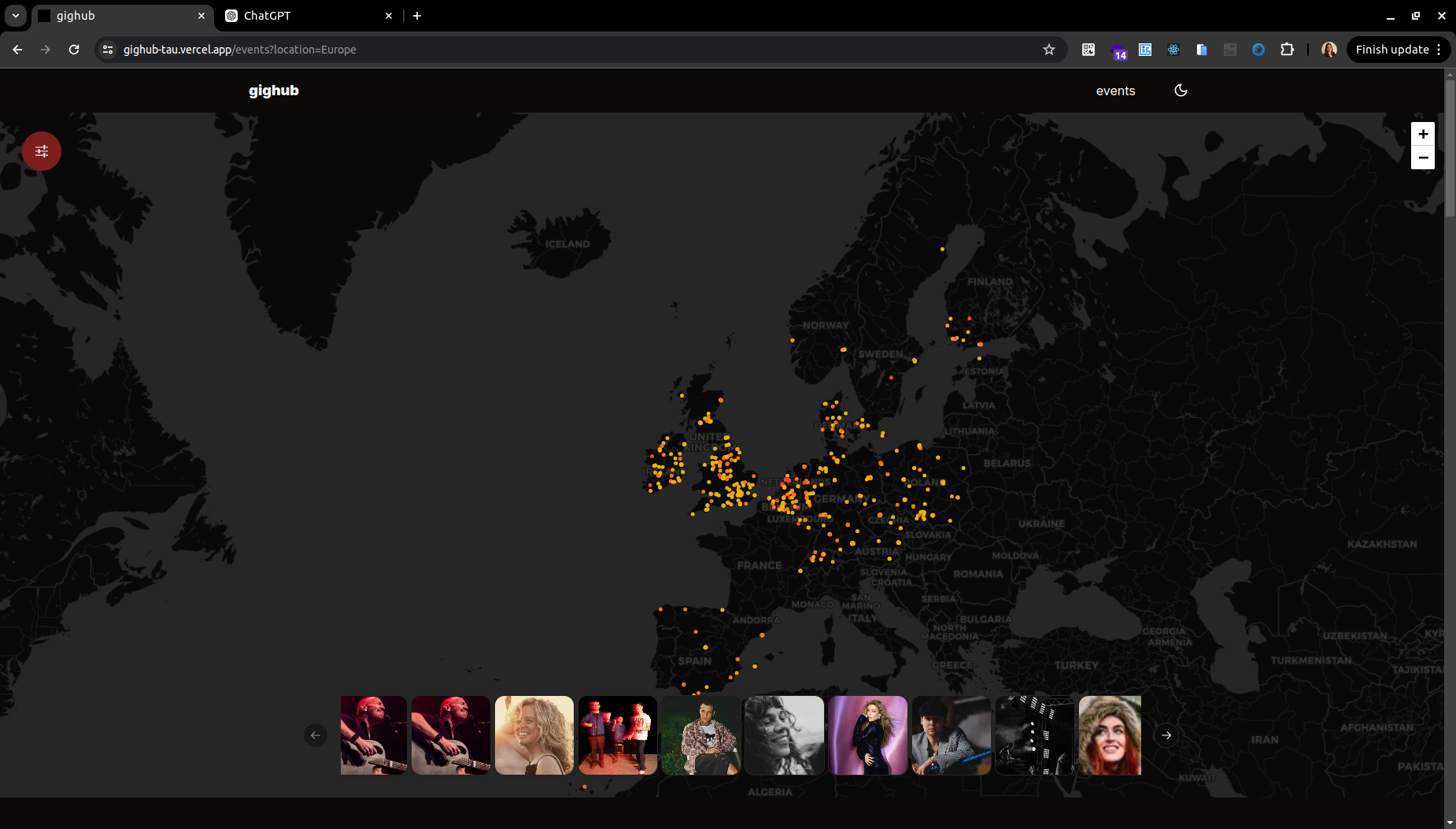Screen dimensions: 1456x829
Task: Click the page vertical scrollbar
Action: (1450, 147)
